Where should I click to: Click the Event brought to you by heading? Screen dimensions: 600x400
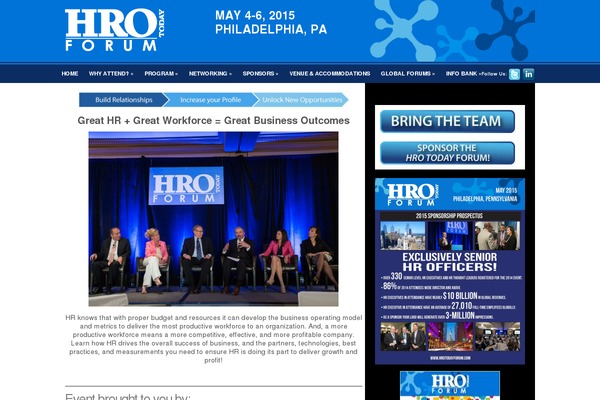(x=128, y=397)
